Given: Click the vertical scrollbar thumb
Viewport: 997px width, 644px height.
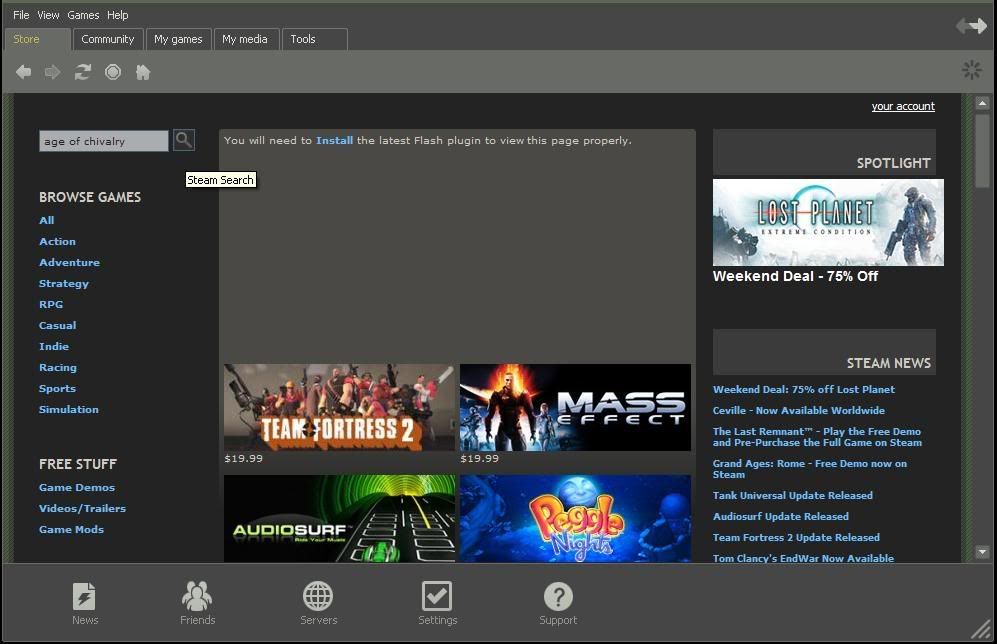Looking at the screenshot, I should point(982,151).
